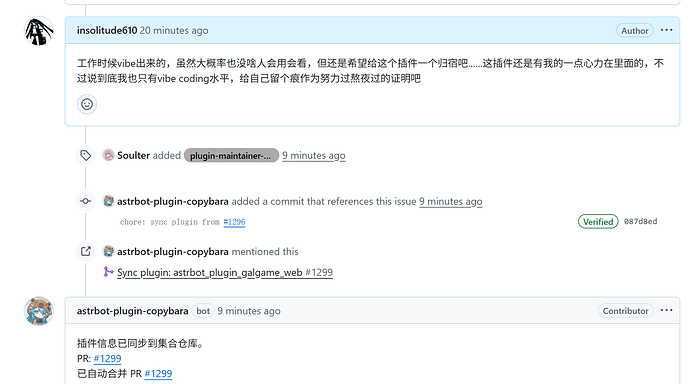This screenshot has width=690, height=384.
Task: Select the Author badge
Action: click(x=635, y=30)
